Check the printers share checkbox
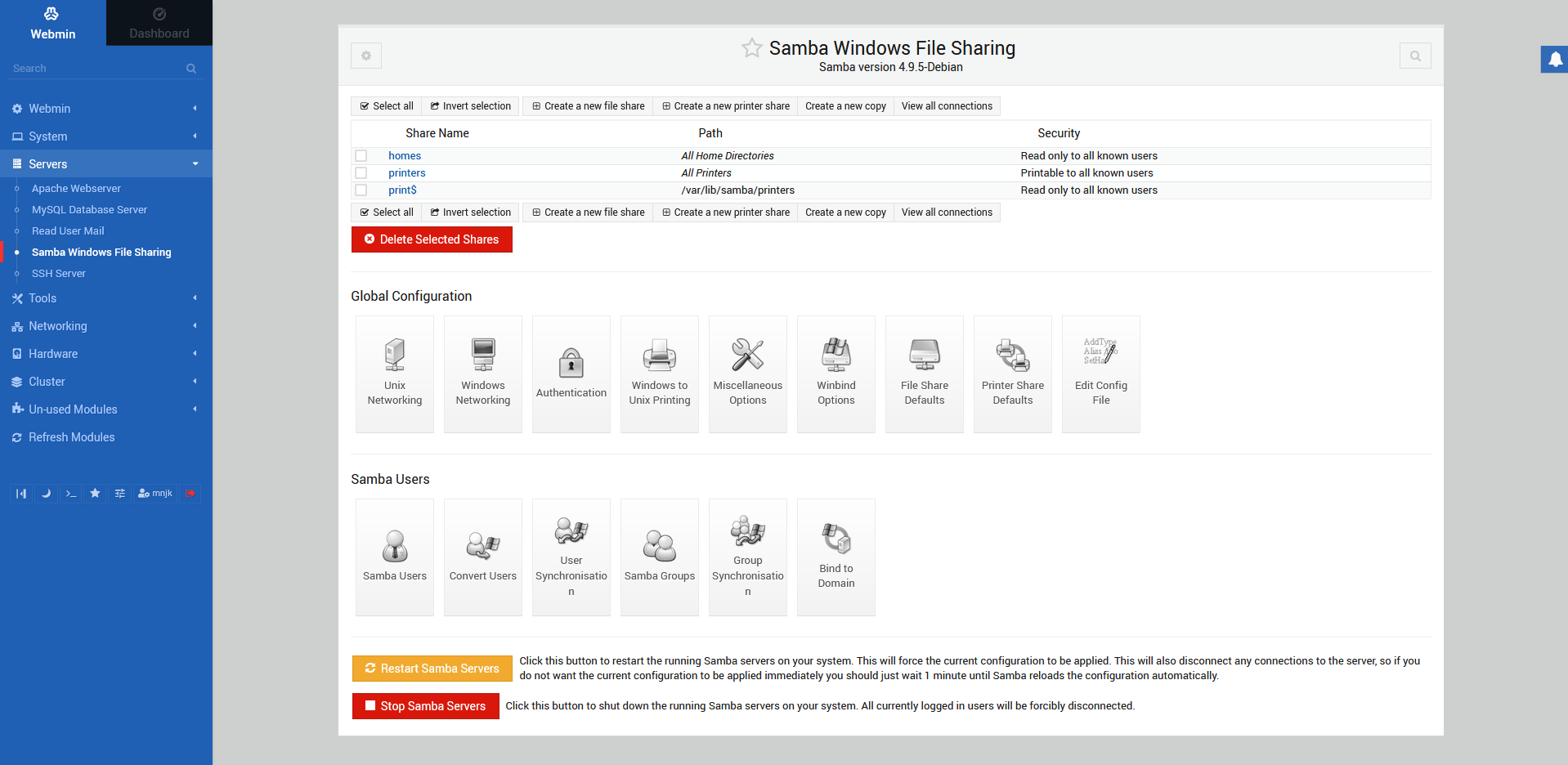This screenshot has height=765, width=1568. click(x=361, y=172)
